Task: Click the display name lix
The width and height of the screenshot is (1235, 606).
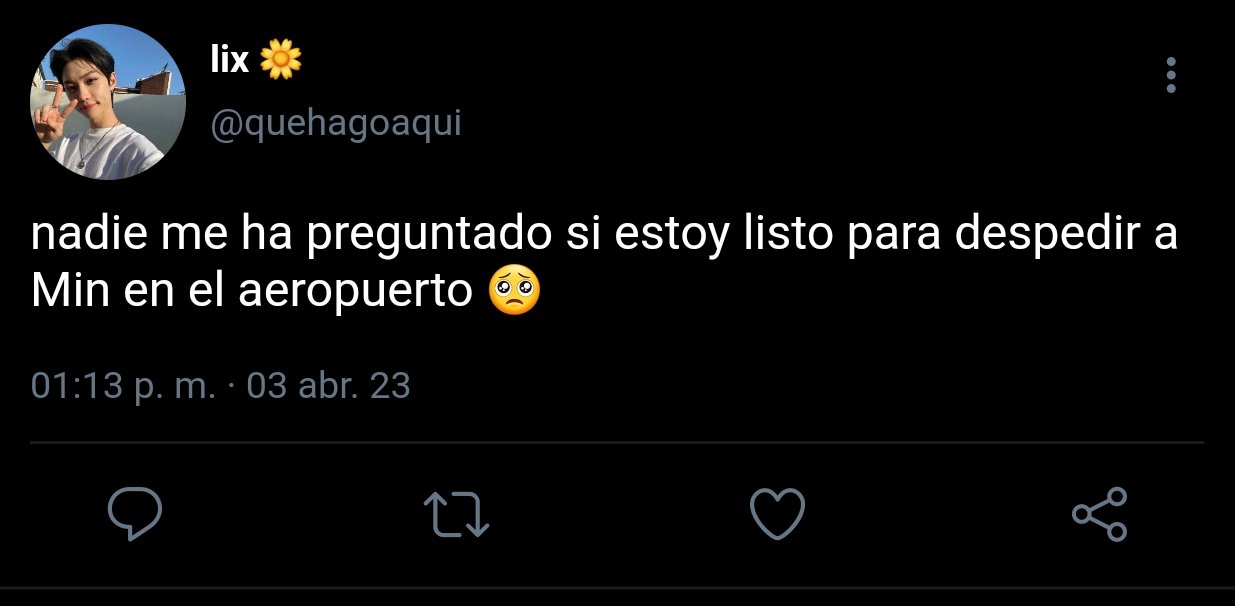Action: [229, 61]
